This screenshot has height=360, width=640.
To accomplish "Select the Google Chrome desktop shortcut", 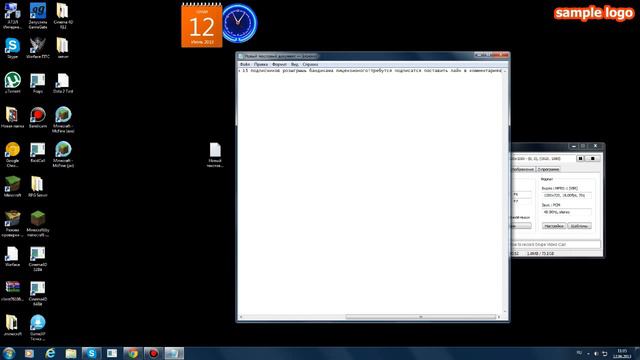I will click(x=12, y=155).
